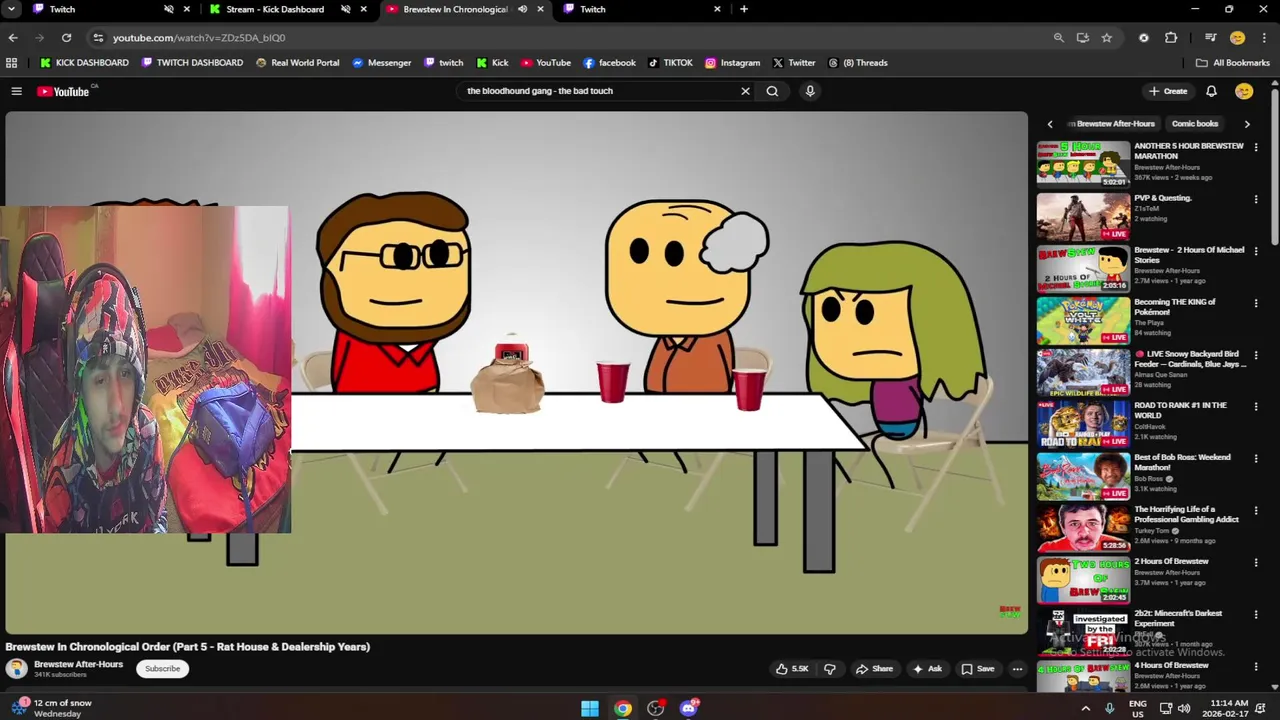Viewport: 1280px width, 720px height.
Task: Expand All Bookmarks folder
Action: point(1232,63)
